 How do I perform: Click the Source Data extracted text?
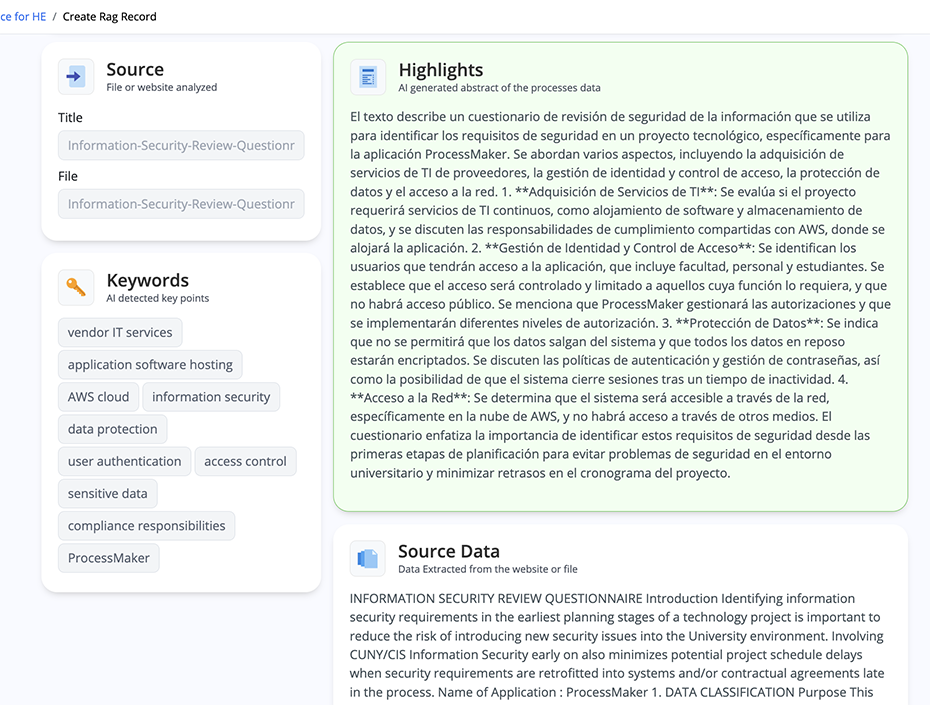pos(617,647)
